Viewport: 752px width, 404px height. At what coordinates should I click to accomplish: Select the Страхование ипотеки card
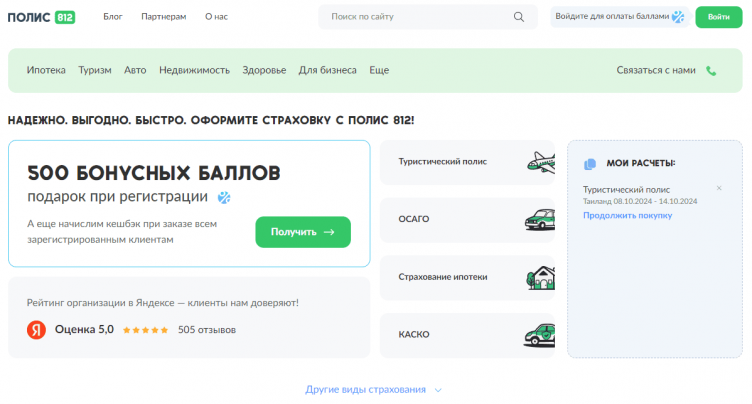coord(467,277)
